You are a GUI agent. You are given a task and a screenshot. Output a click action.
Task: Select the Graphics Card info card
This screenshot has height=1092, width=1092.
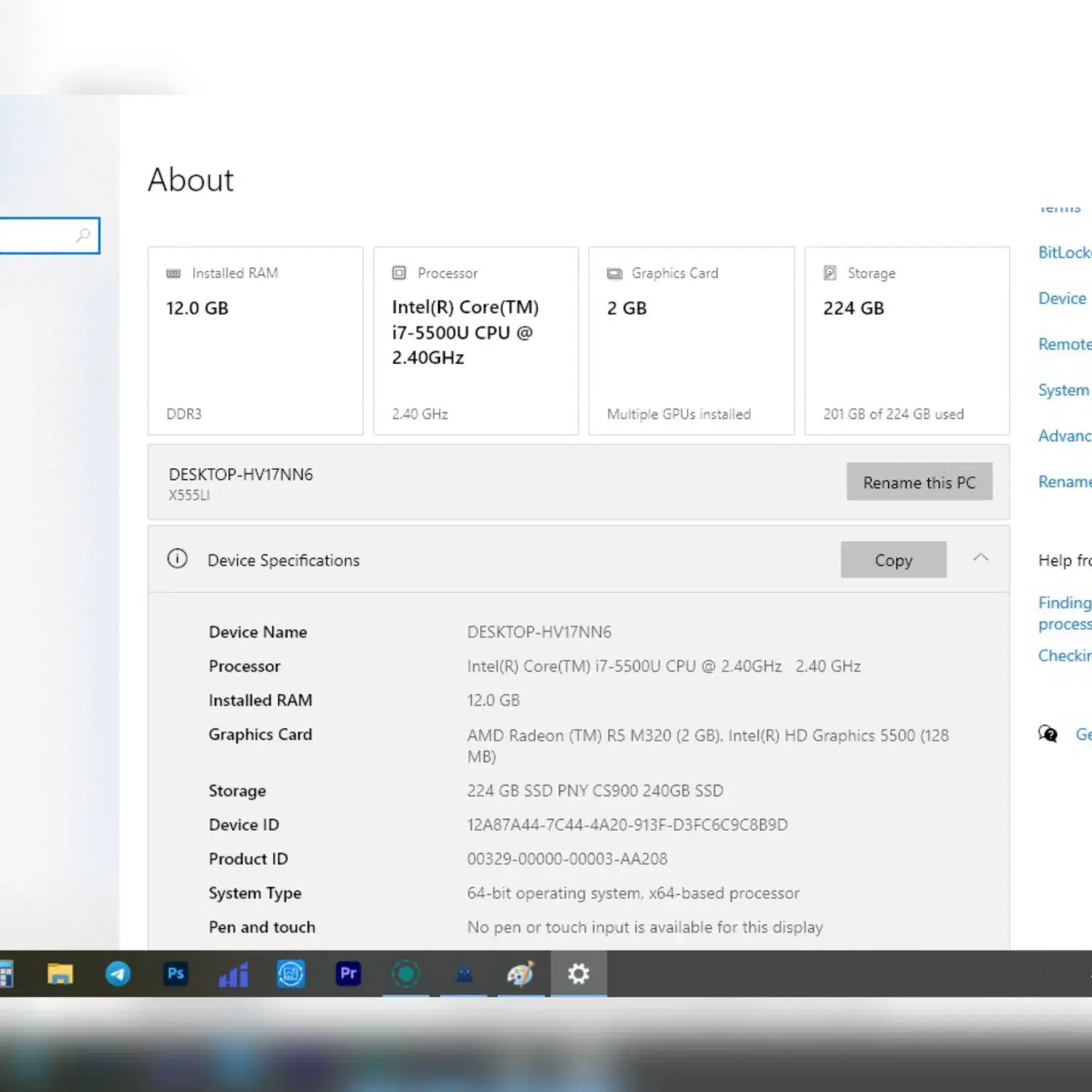[691, 341]
